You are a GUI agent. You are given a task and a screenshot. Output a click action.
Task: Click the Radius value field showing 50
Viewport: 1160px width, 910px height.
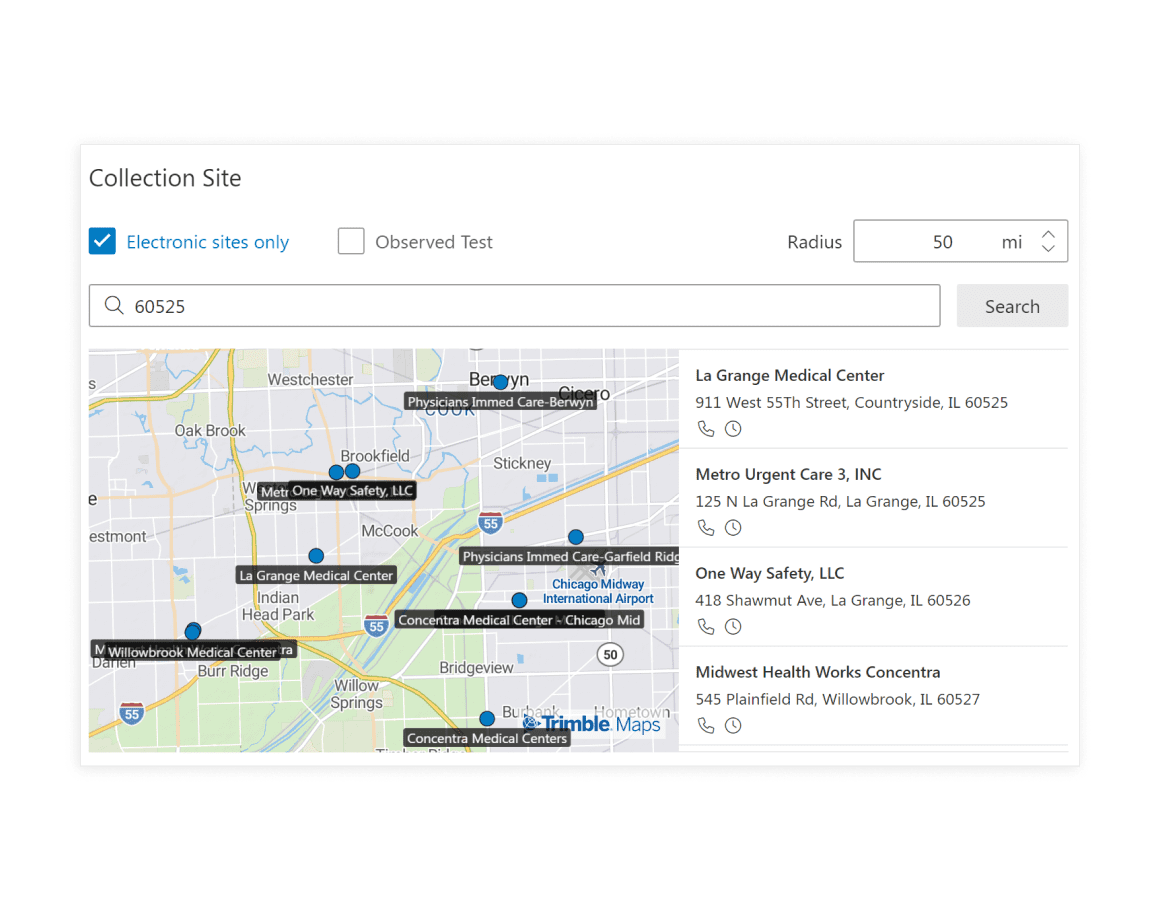(942, 242)
